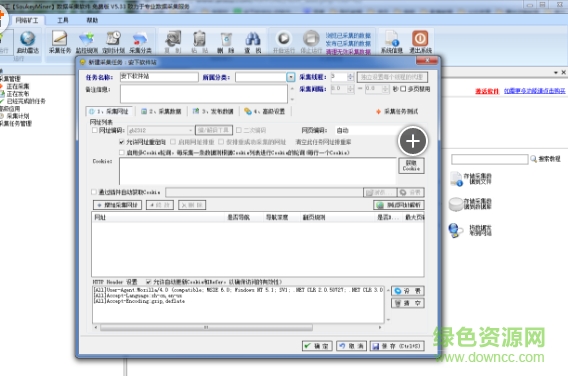Screen dimensions: 568x376
Task: Select 已经完成的任务 in the left tree
Action: [x=26, y=101]
